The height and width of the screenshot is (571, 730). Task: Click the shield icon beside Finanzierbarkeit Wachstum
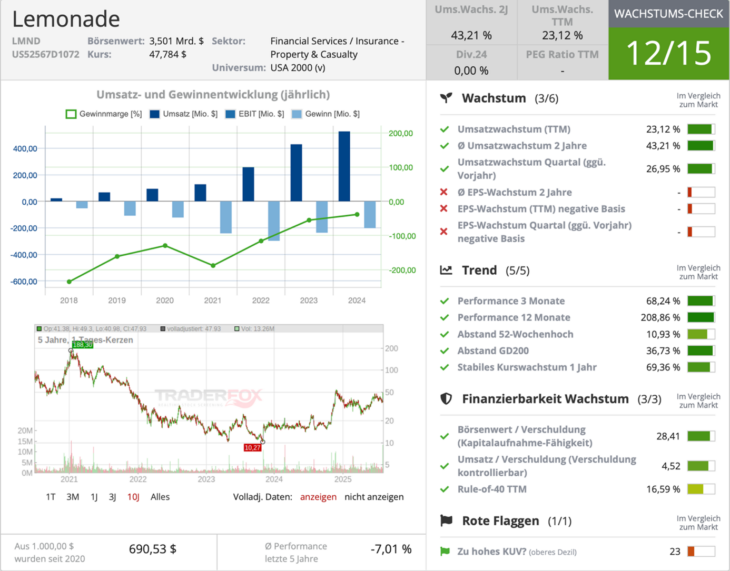click(446, 399)
